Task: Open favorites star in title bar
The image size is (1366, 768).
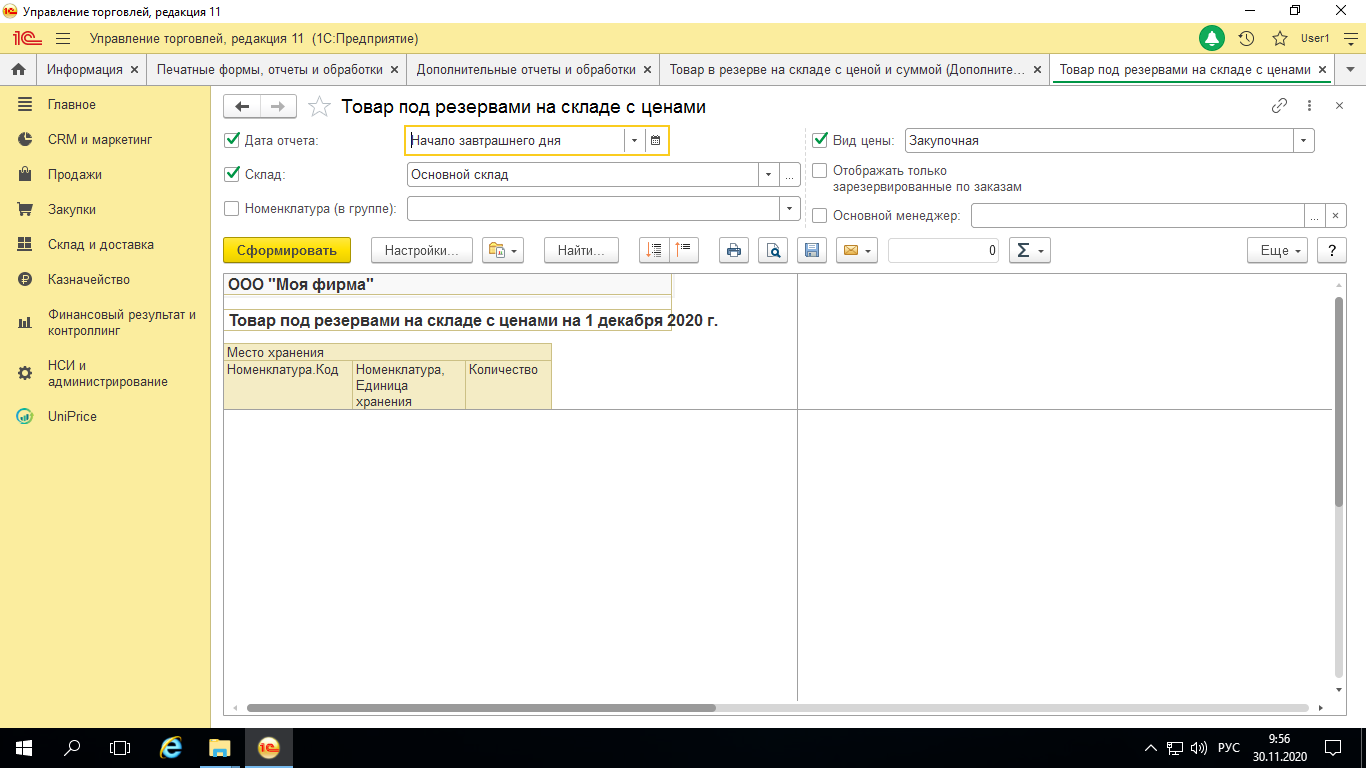Action: tap(1279, 38)
